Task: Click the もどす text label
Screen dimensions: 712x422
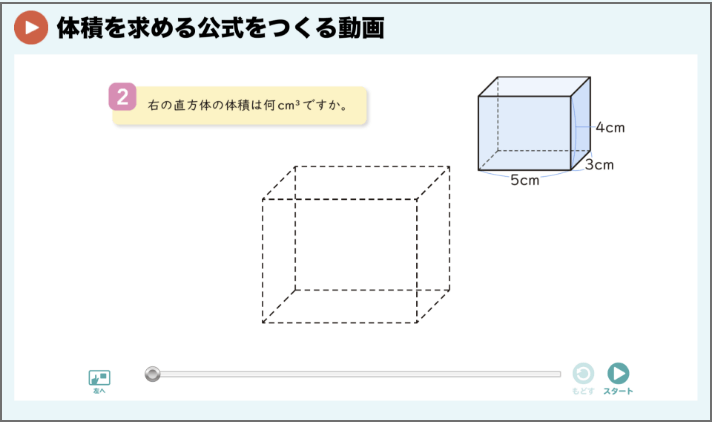Action: [583, 391]
